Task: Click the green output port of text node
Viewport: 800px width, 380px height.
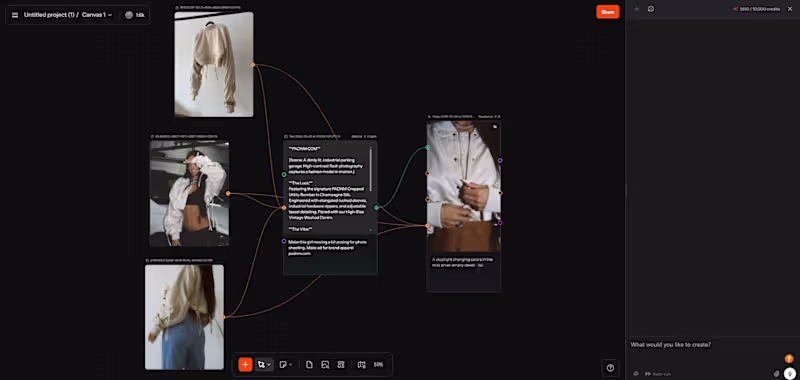Action: (377, 208)
